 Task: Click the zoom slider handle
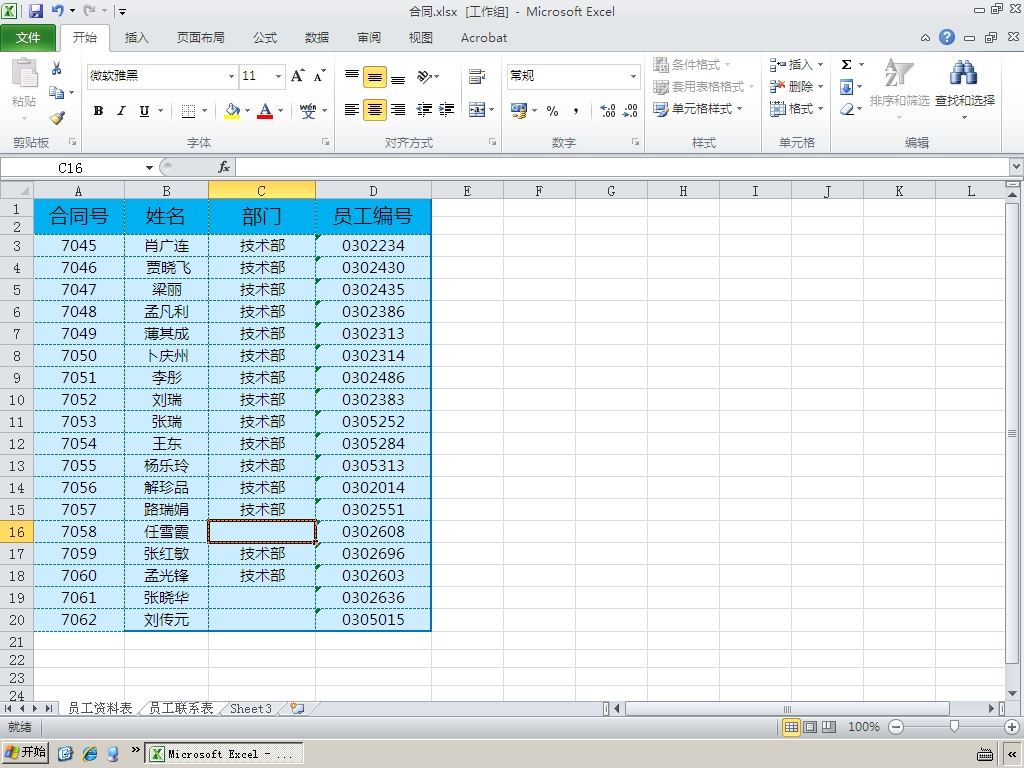point(954,726)
